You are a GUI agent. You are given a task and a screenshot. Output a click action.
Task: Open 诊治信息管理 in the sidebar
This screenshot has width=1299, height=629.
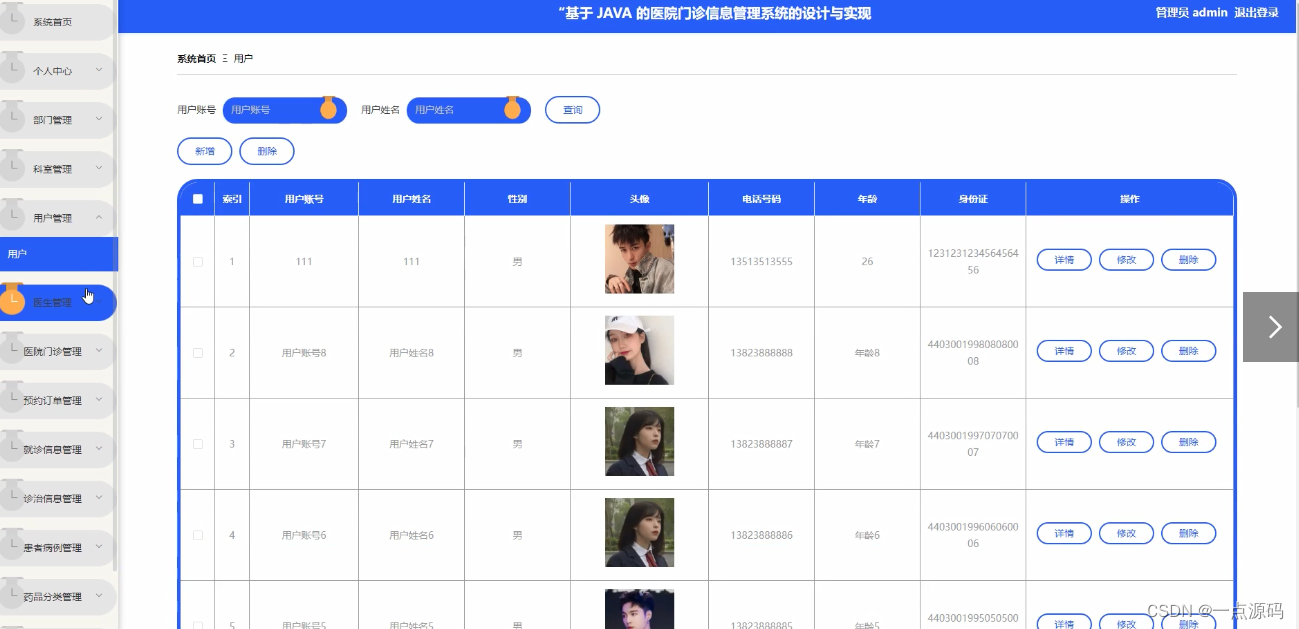[58, 498]
